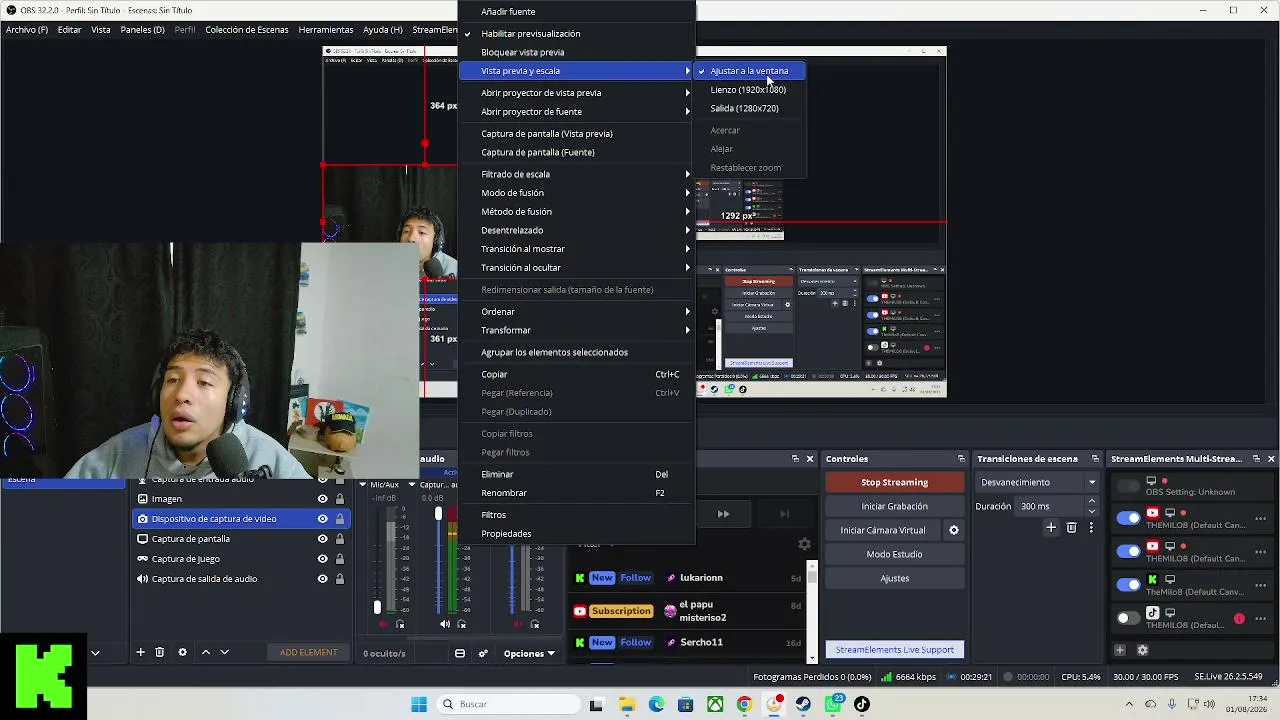Open options for the TikTok destination
Viewport: 1280px width, 720px height.
(1260, 619)
